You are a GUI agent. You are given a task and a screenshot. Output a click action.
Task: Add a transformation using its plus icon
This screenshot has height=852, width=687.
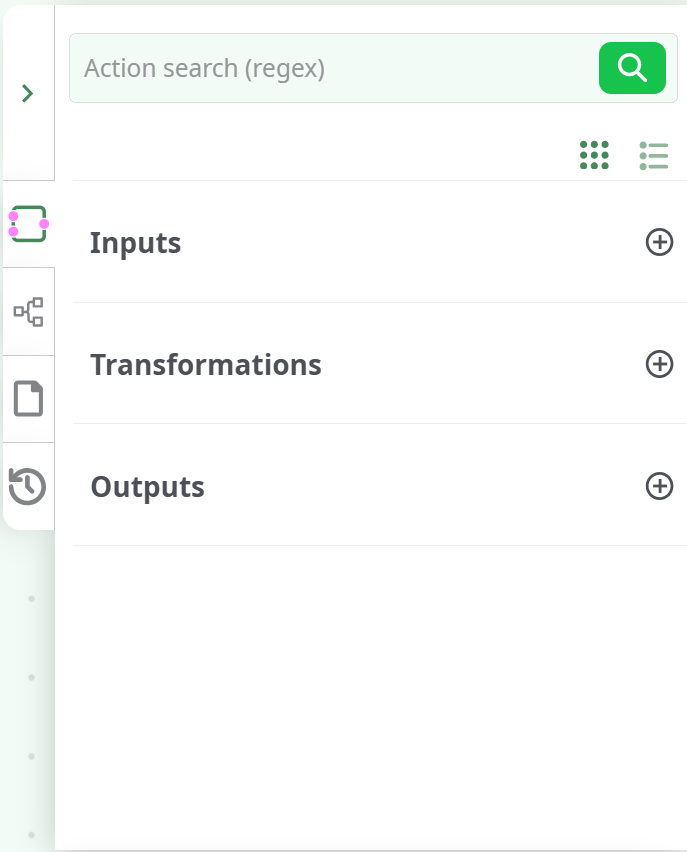pyautogui.click(x=659, y=365)
